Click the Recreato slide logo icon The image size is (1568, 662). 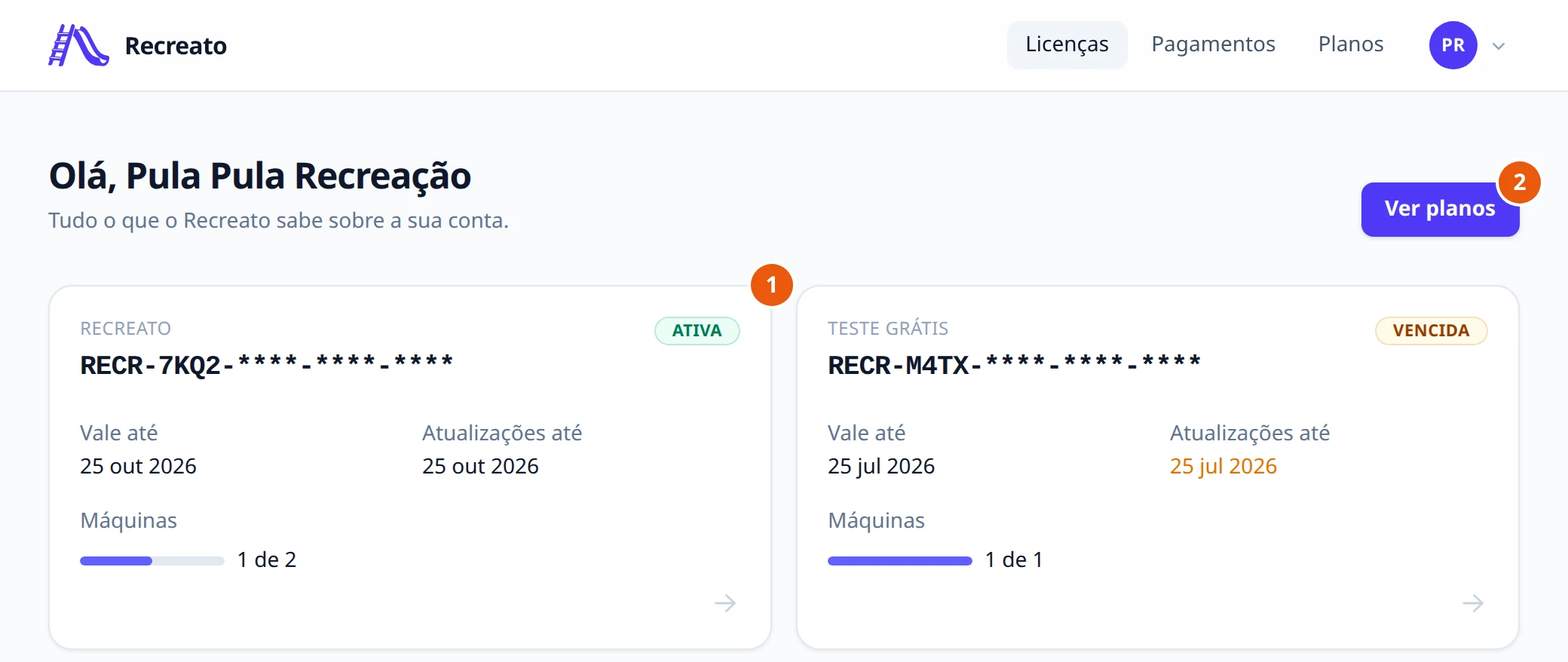[78, 45]
